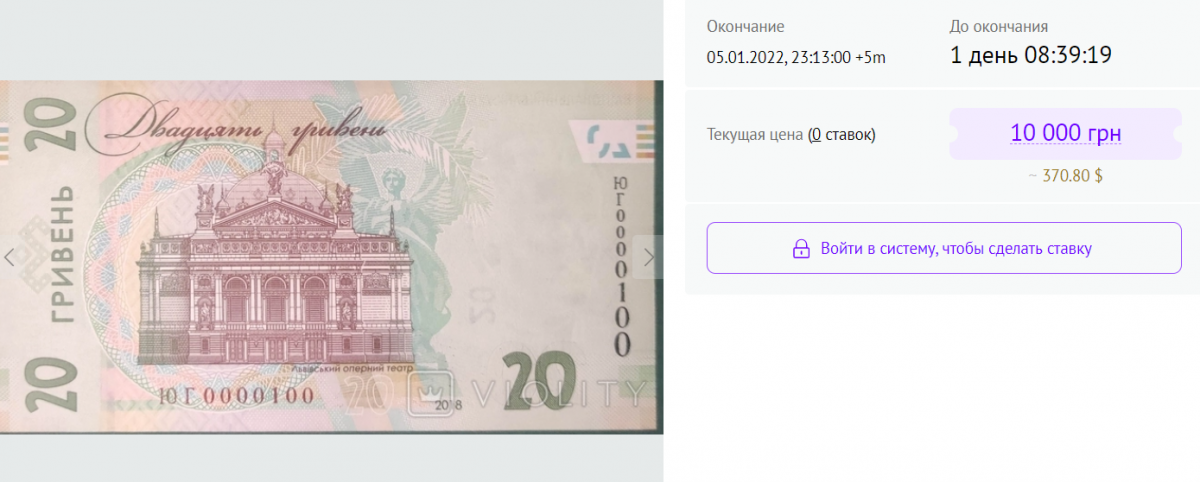Click the '10 000 грн' current price
The width and height of the screenshot is (1200, 482).
point(1066,133)
